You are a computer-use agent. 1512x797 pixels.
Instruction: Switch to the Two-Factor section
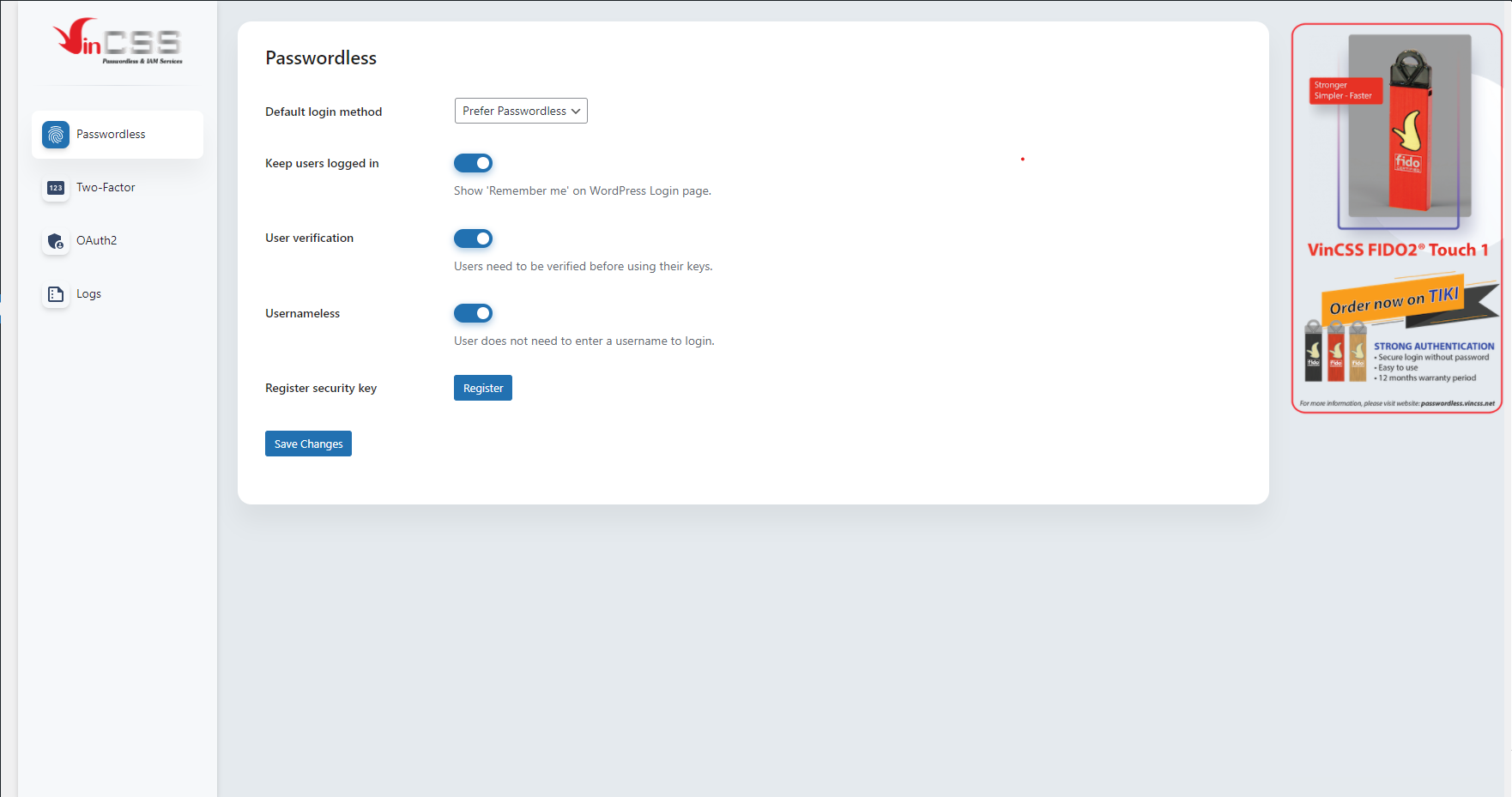click(106, 187)
